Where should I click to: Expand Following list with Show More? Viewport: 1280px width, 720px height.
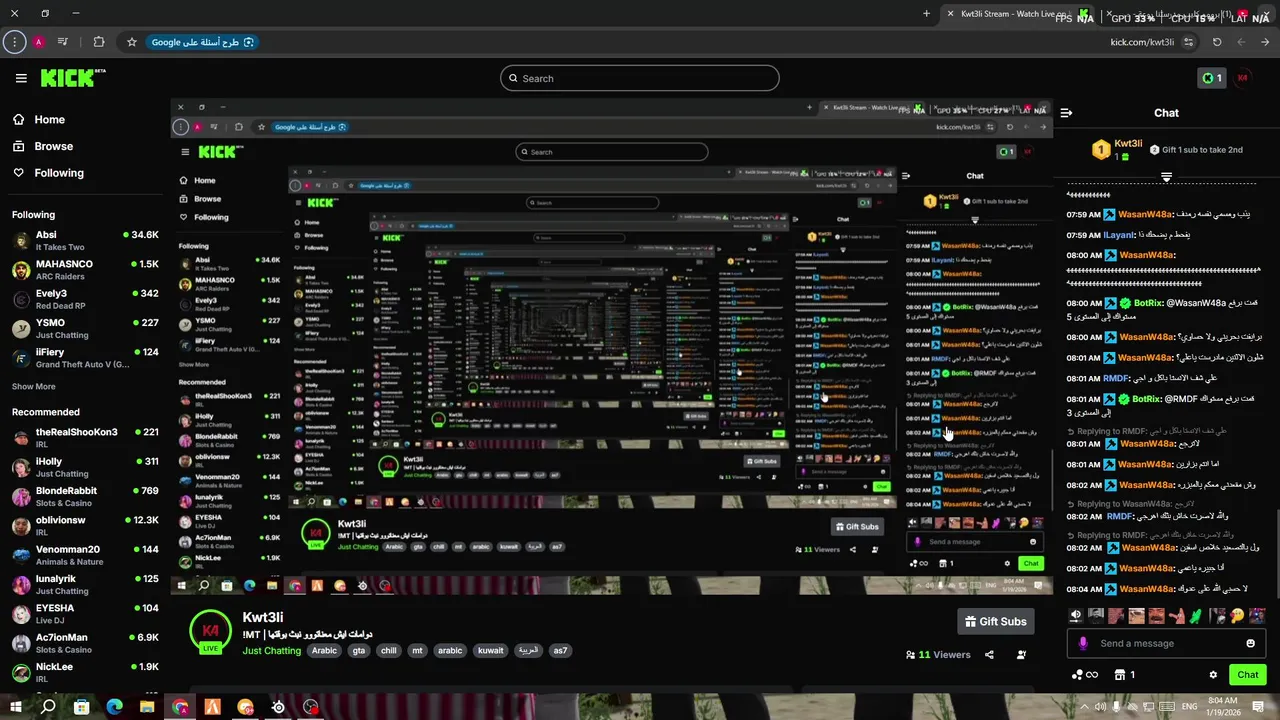(x=34, y=386)
